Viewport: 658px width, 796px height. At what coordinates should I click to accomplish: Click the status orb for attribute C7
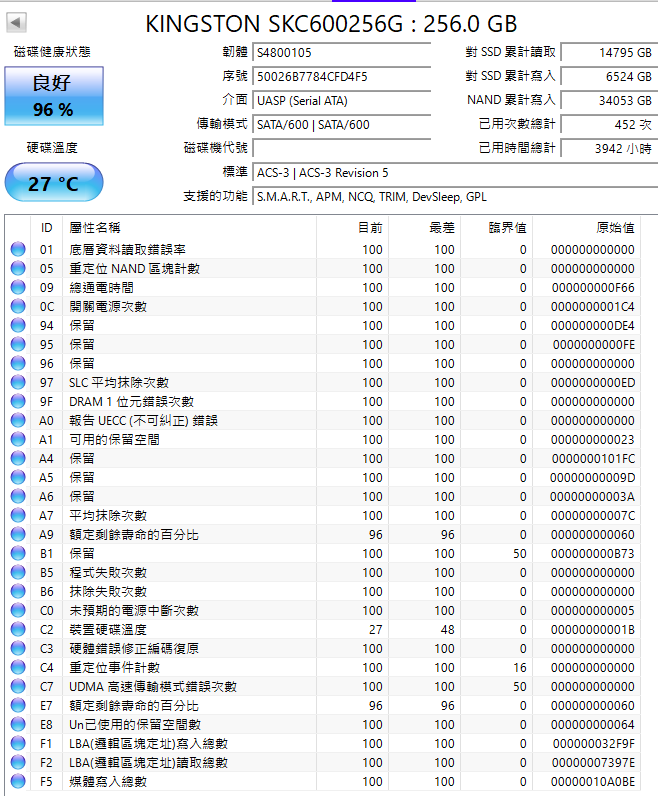[18, 686]
